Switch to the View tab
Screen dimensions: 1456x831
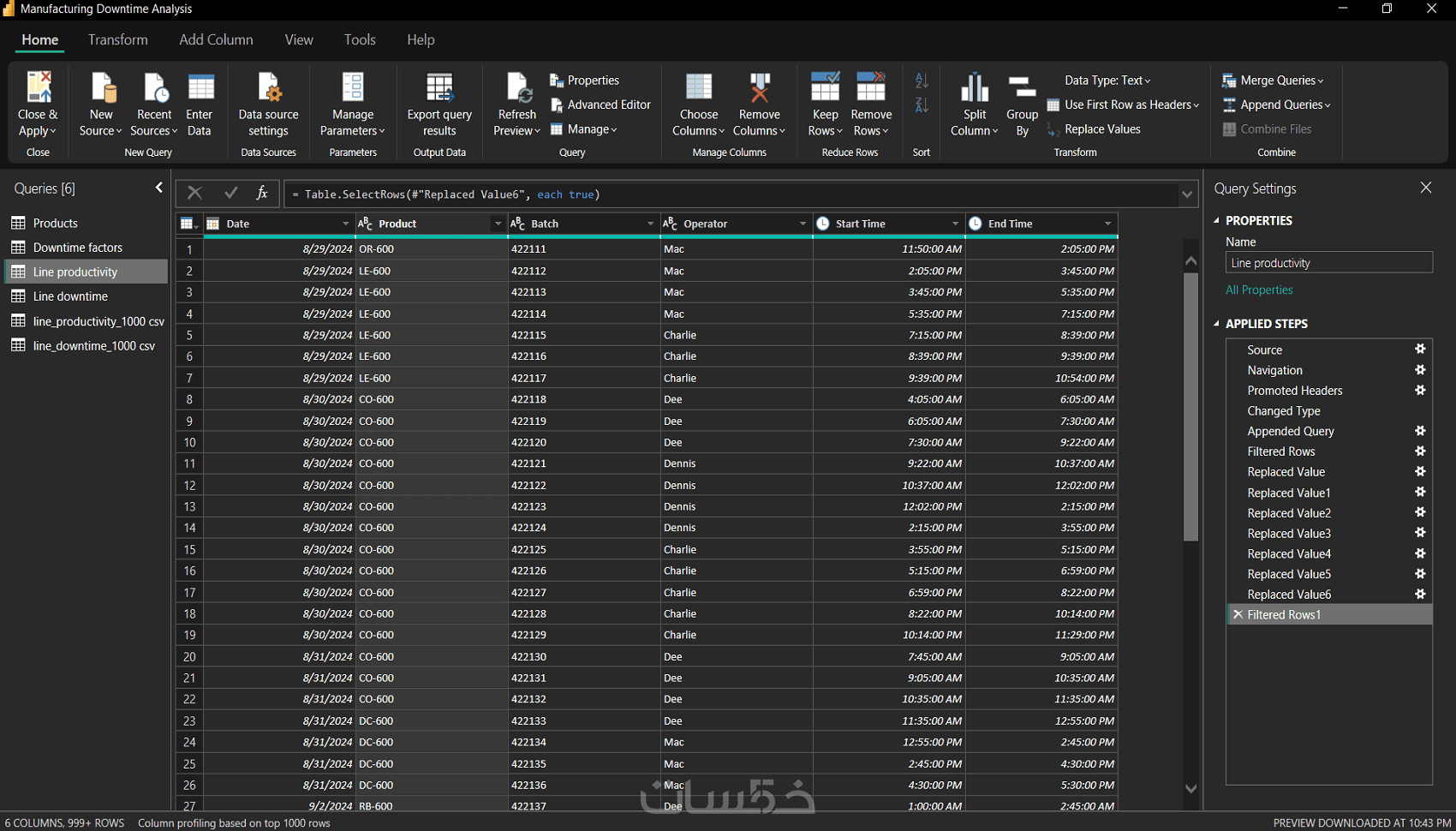tap(299, 39)
